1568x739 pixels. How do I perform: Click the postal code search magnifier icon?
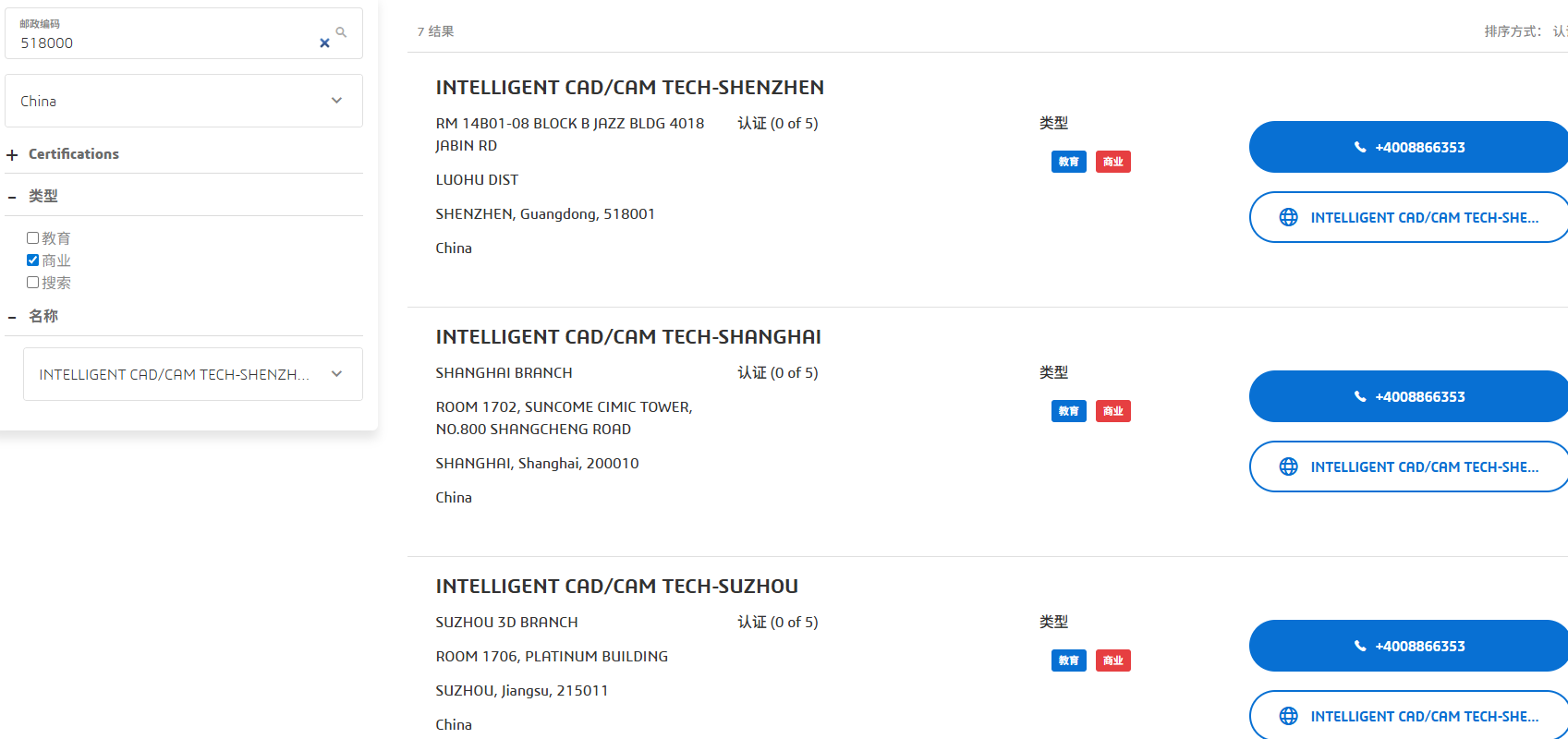point(341,32)
